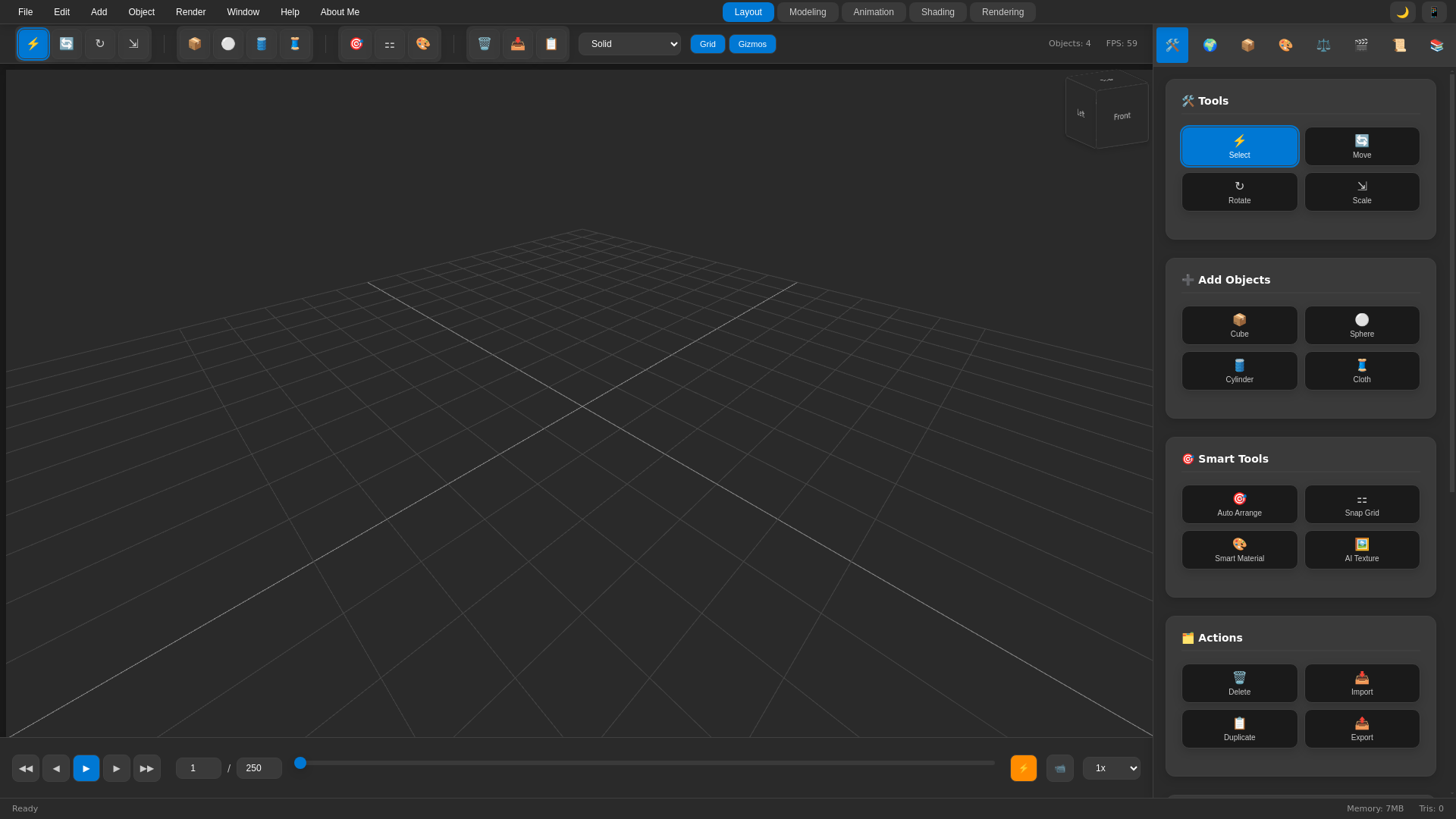Viewport: 1456px width, 819px height.
Task: Add a cylinder from the top toolbar
Action: click(262, 44)
